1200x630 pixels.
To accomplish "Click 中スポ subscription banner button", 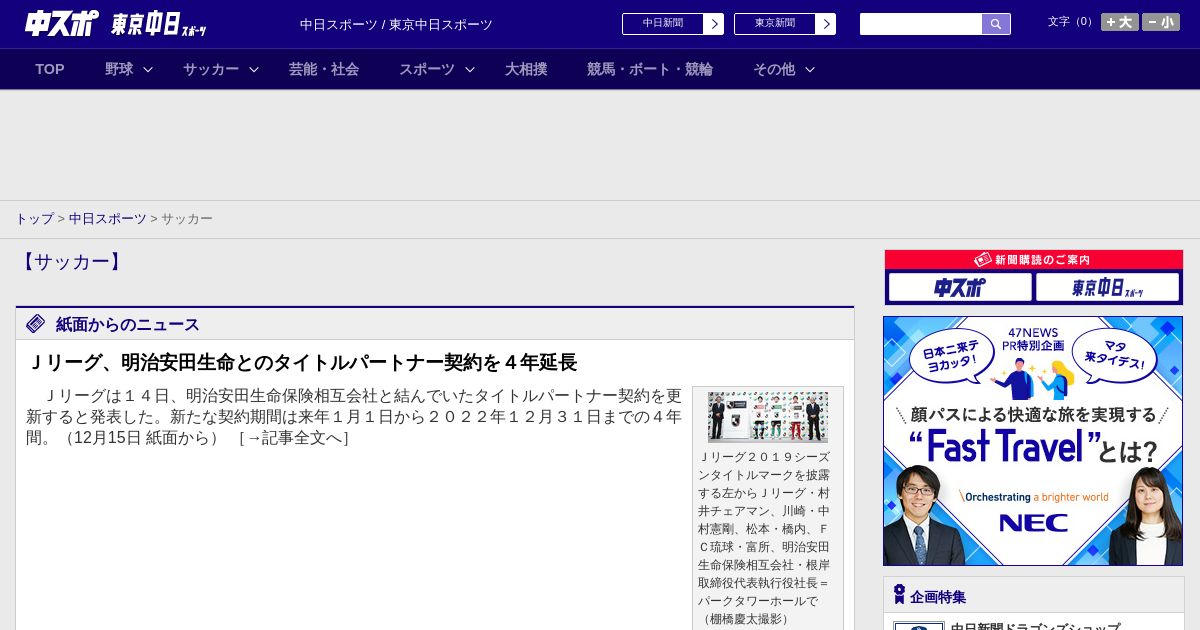I will pyautogui.click(x=960, y=288).
